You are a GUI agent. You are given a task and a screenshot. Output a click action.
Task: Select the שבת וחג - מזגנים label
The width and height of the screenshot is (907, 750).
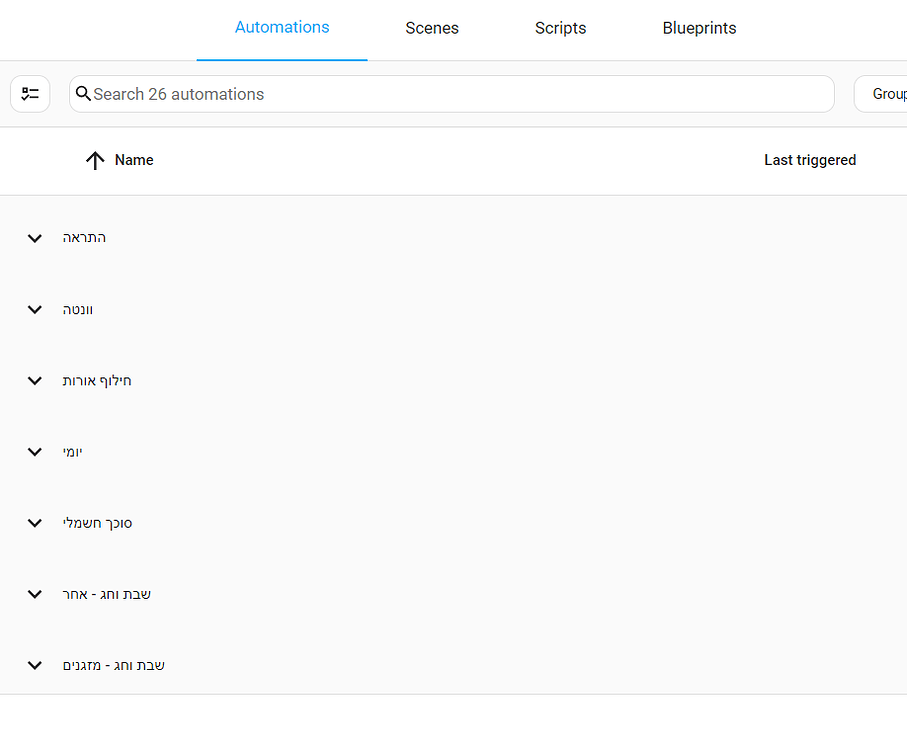pyautogui.click(x=113, y=665)
